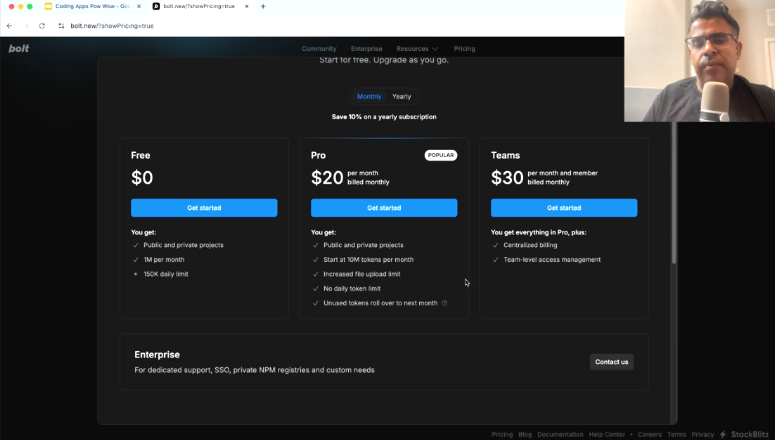The width and height of the screenshot is (775, 440).
Task: Click 'No daily token limit' text
Action: pyautogui.click(x=352, y=289)
